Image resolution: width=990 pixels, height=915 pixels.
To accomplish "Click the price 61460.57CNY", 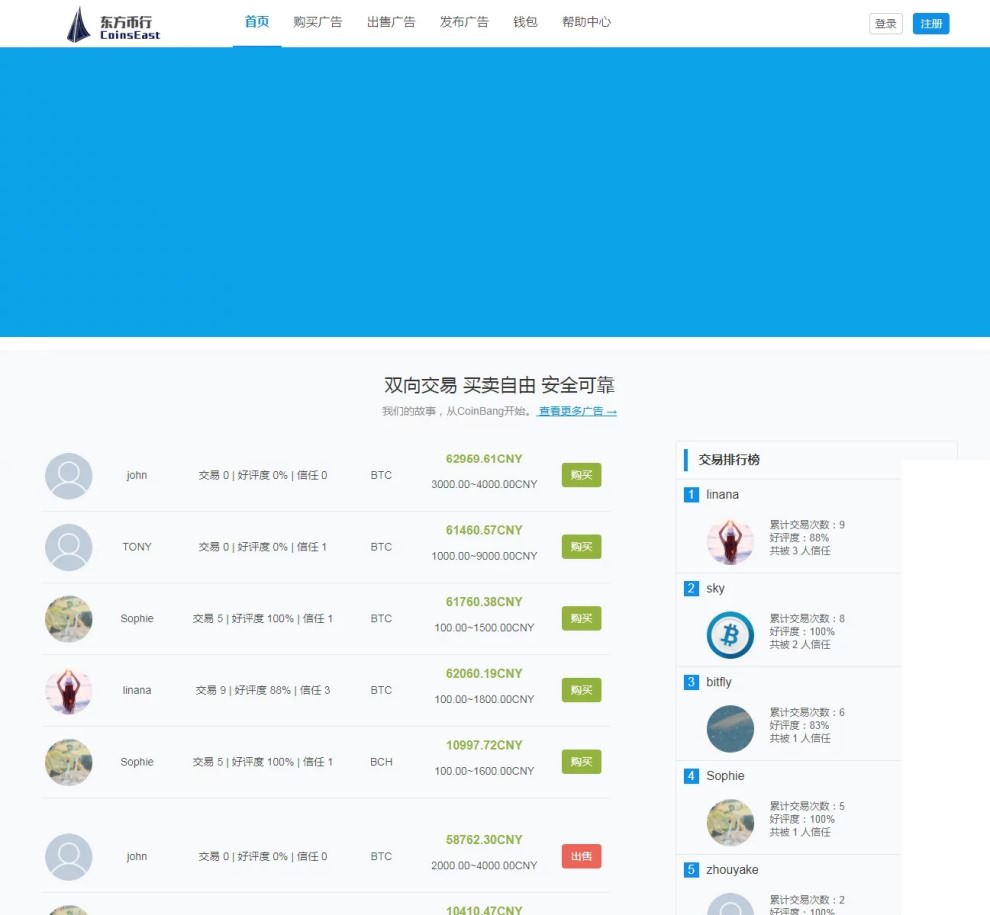I will coord(484,530).
